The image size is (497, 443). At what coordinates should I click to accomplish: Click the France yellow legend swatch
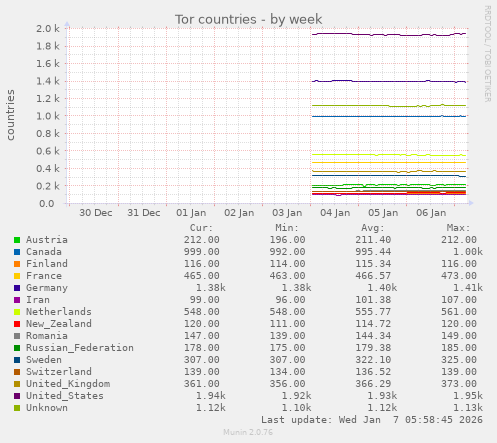(x=17, y=276)
